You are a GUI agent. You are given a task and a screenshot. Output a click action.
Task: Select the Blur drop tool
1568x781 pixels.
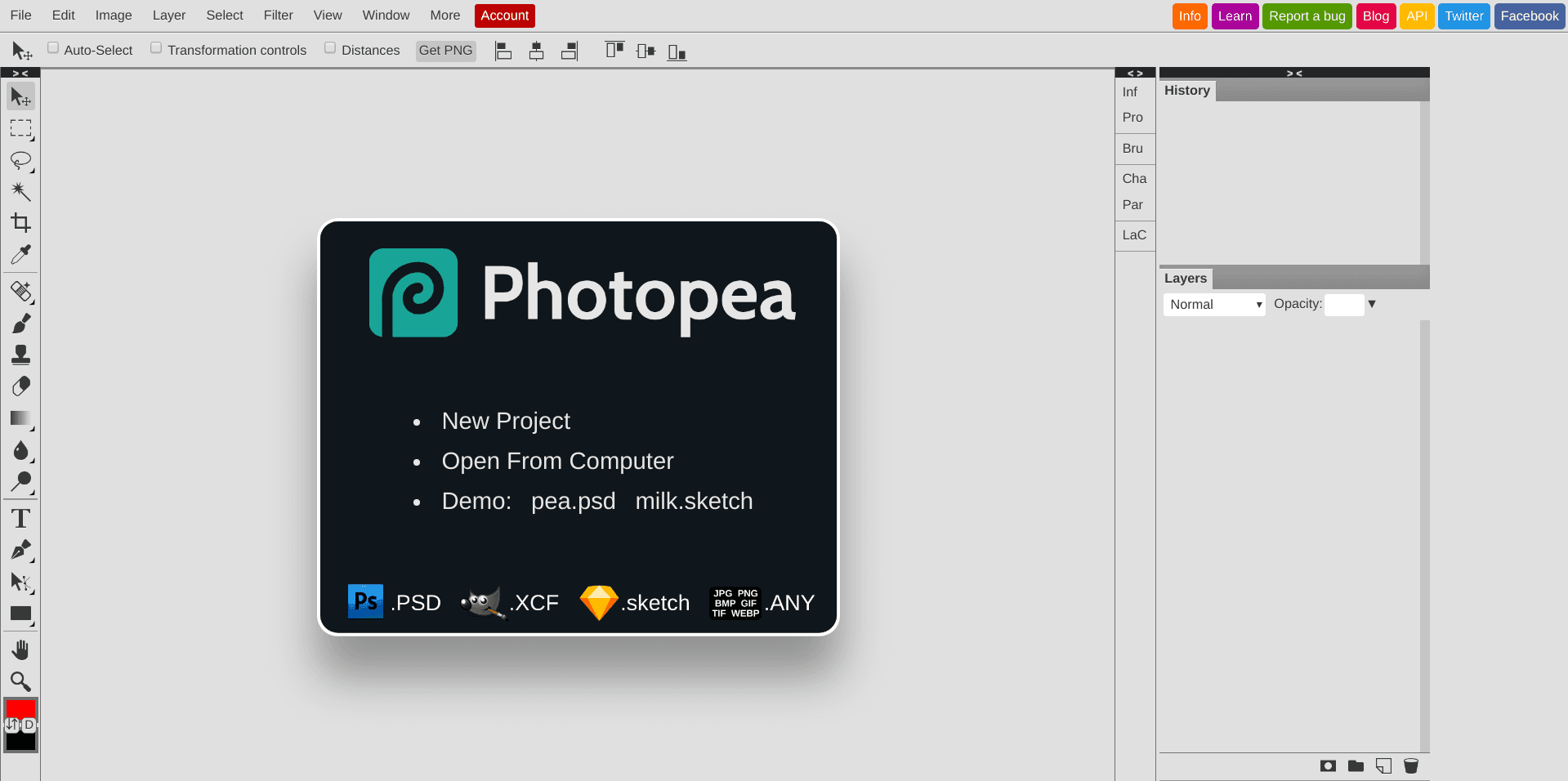20,450
